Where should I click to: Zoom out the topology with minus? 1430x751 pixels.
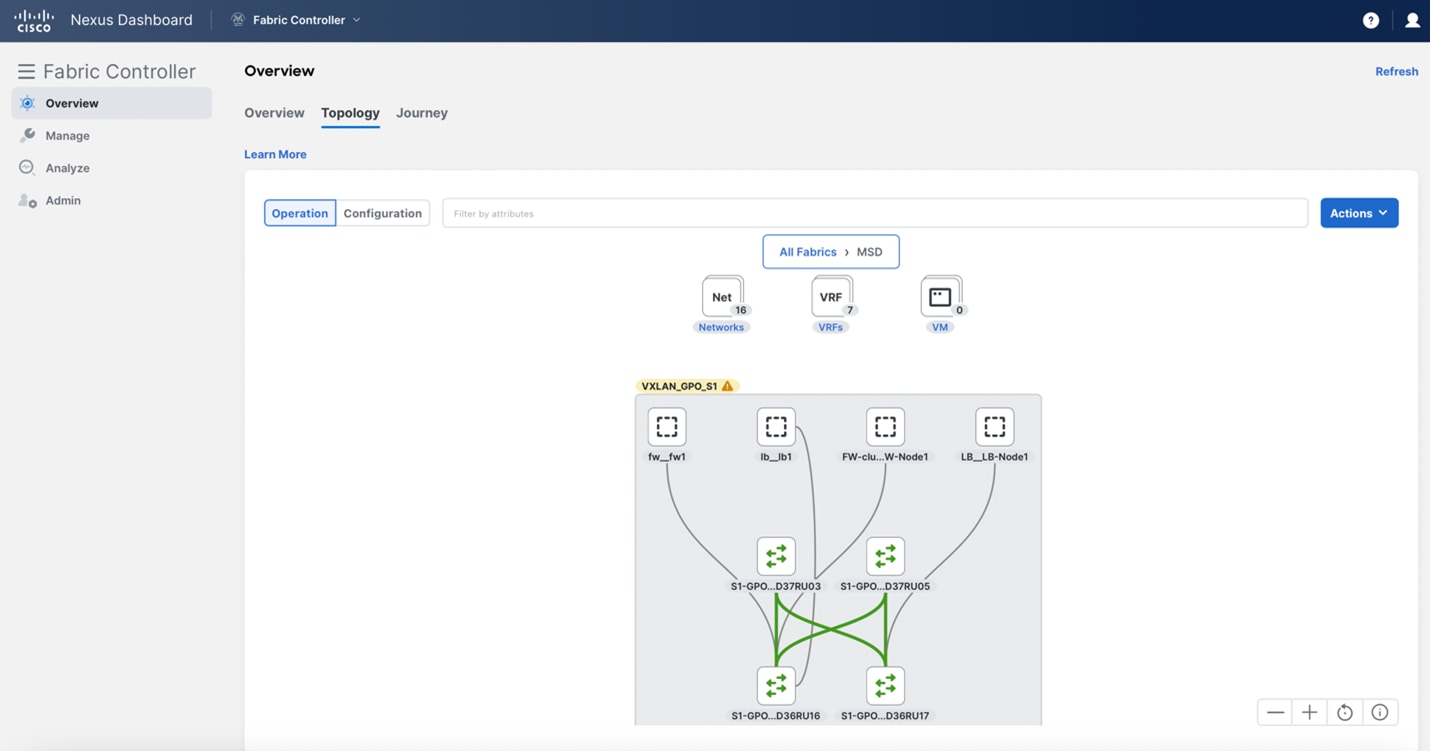[1275, 712]
